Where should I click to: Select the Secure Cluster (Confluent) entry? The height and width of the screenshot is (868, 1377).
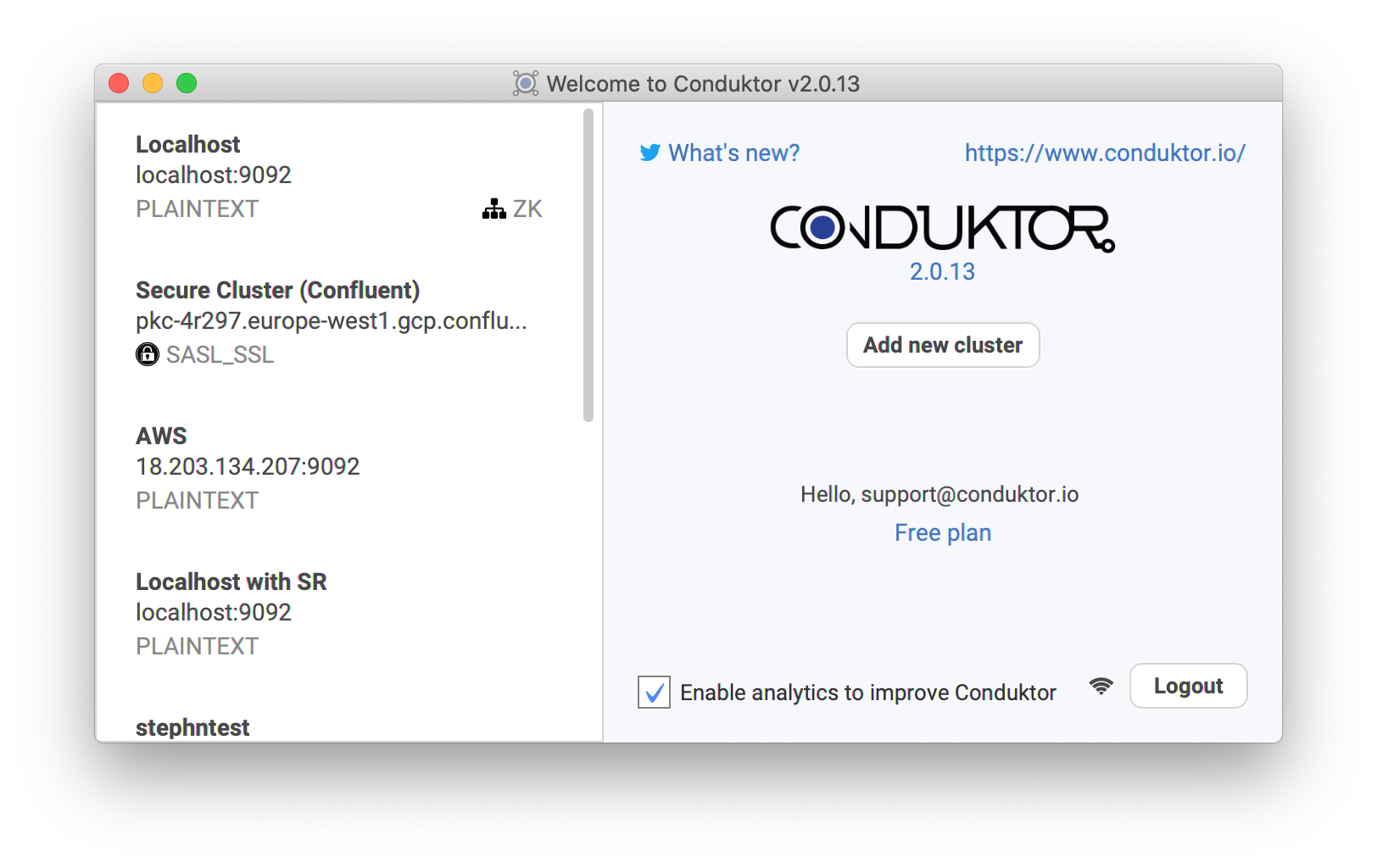339,322
